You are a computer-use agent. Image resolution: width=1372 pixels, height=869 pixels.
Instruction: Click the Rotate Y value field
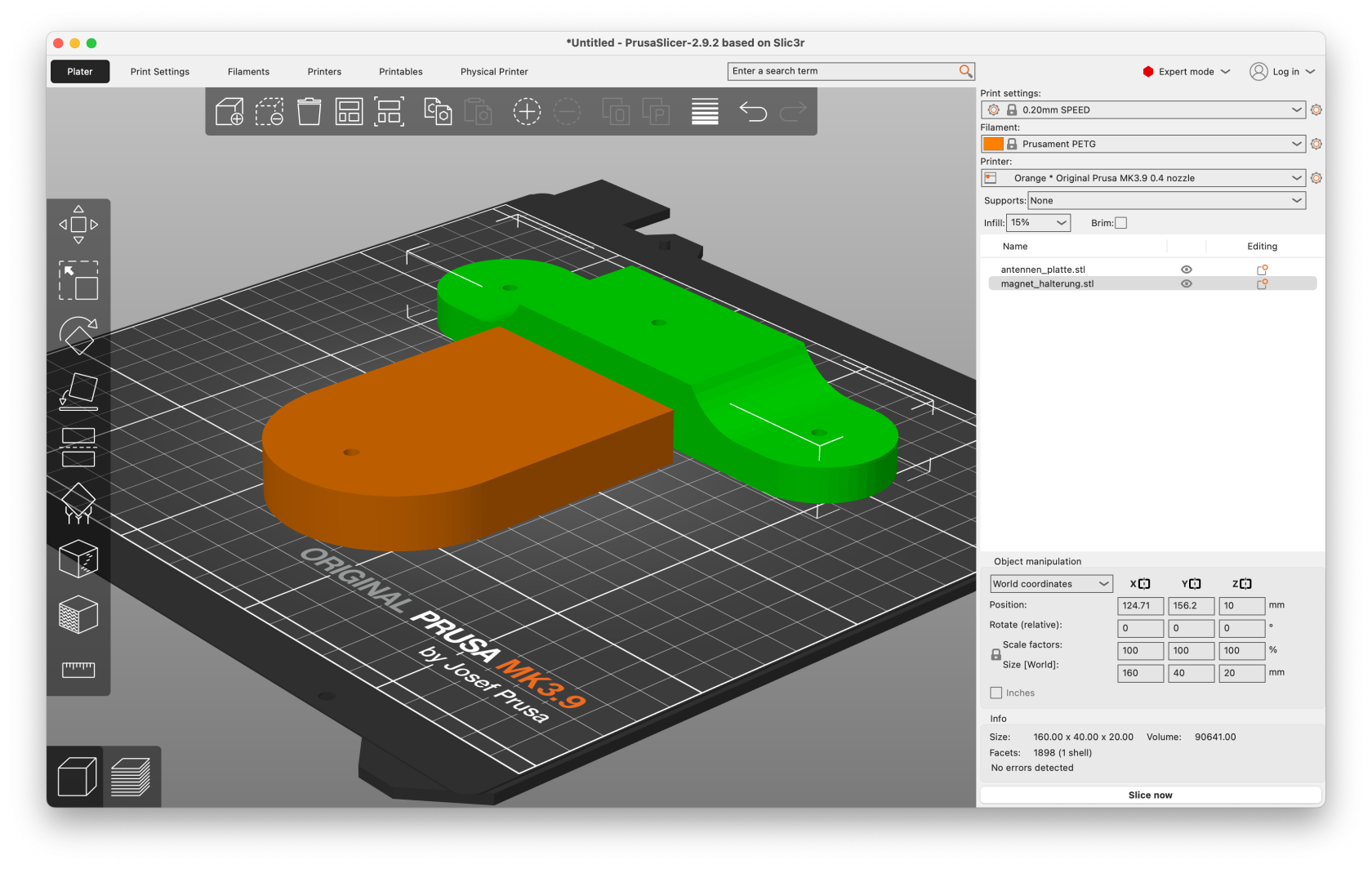1191,628
